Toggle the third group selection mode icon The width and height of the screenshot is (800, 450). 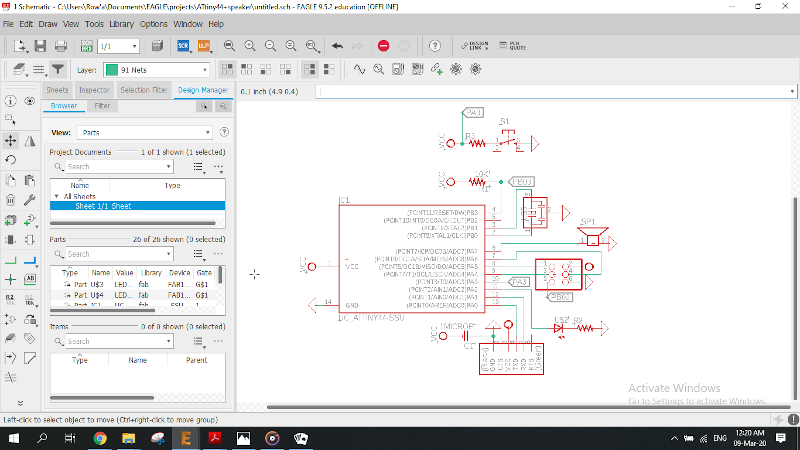[266, 69]
